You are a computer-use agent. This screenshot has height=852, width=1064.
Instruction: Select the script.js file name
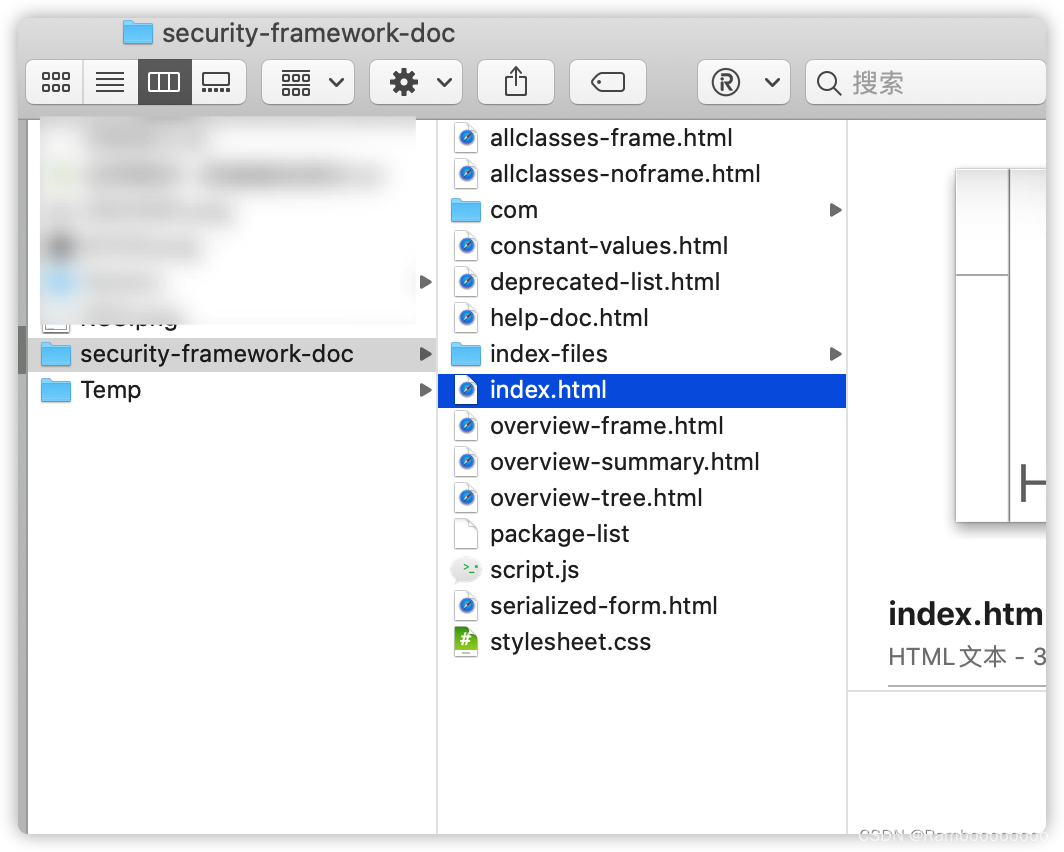535,570
